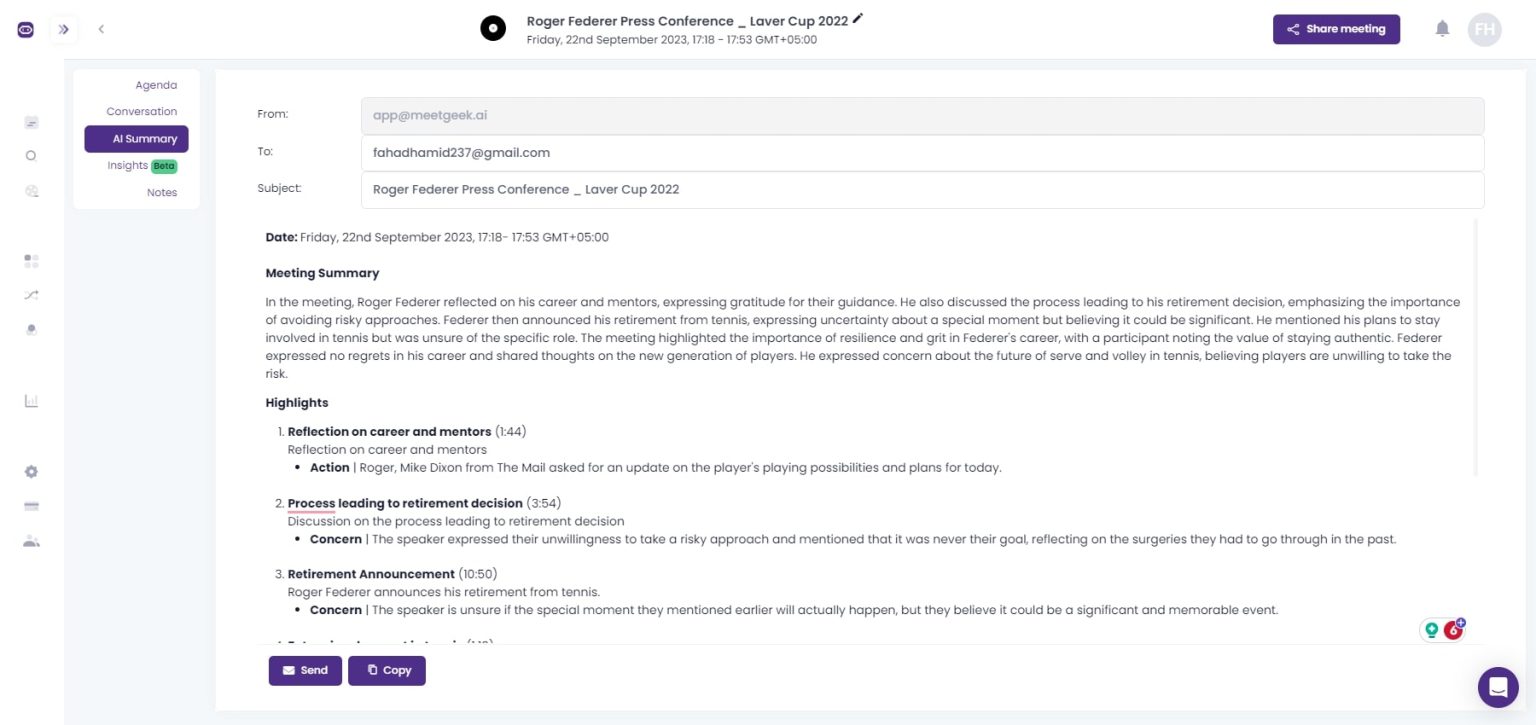This screenshot has width=1536, height=725.
Task: Click the recipient email field
Action: (700, 152)
